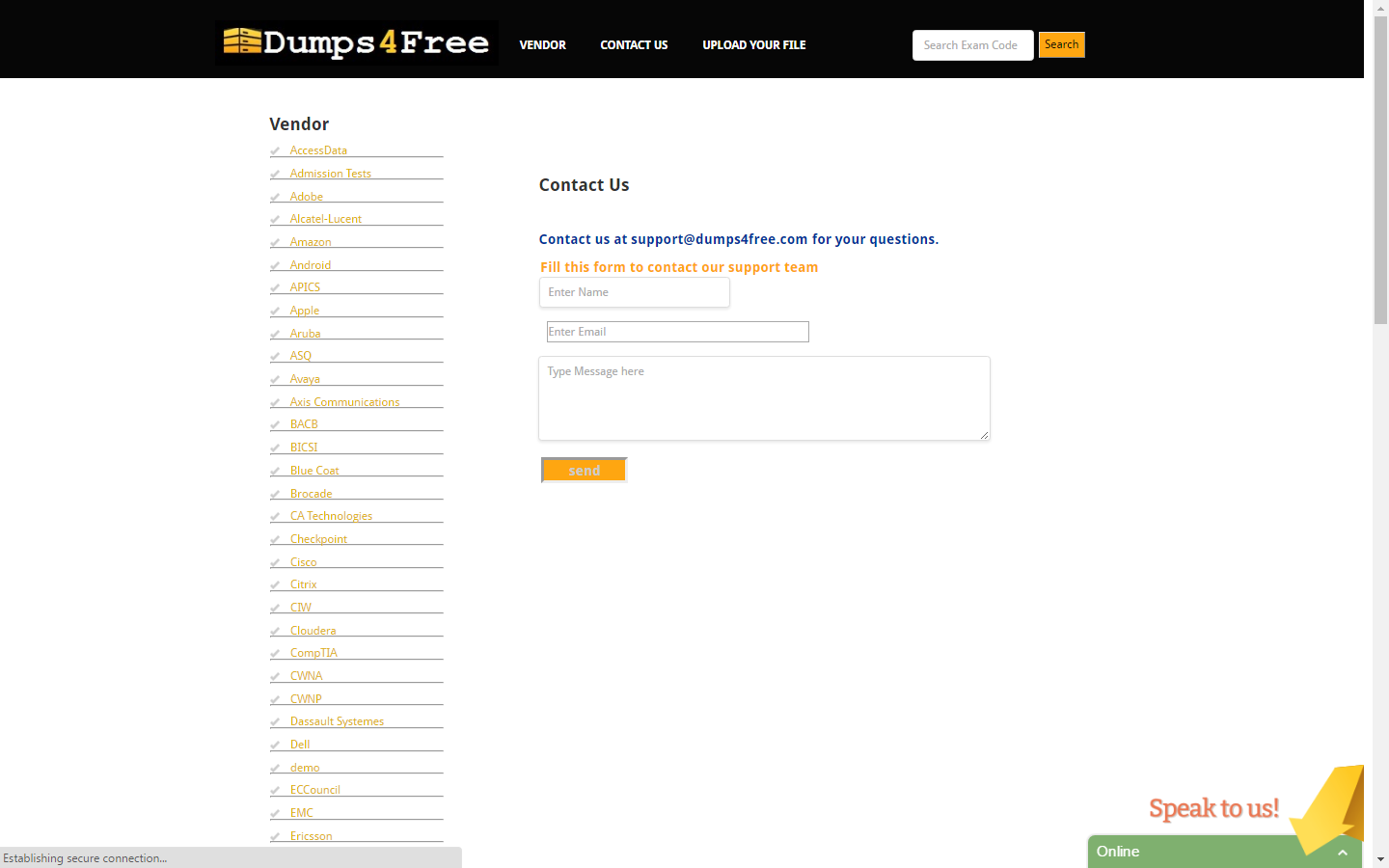Go to CONTACT US page
The image size is (1389, 868).
coord(634,45)
